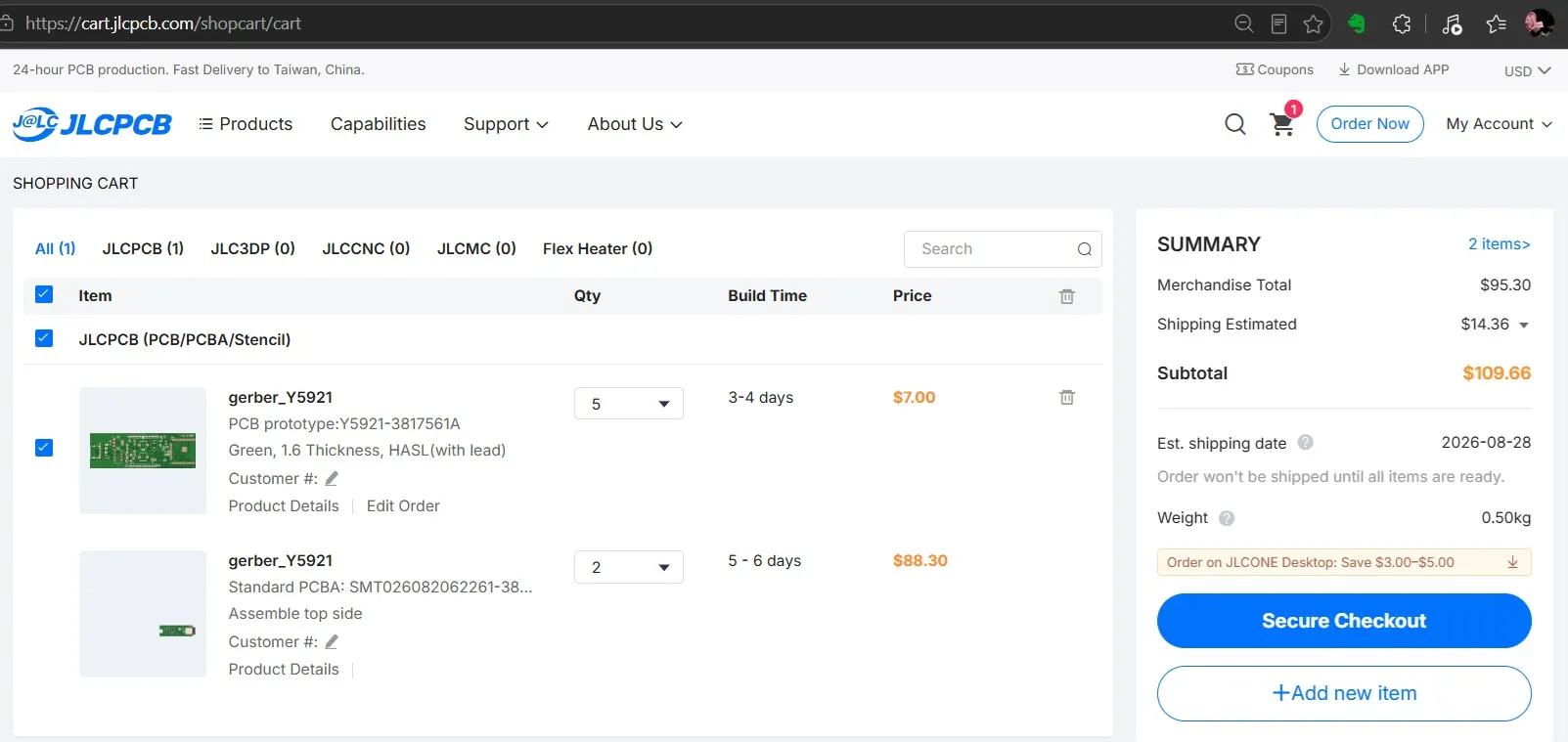Click Edit Order for PCB prototype
Image resolution: width=1568 pixels, height=742 pixels.
403,506
